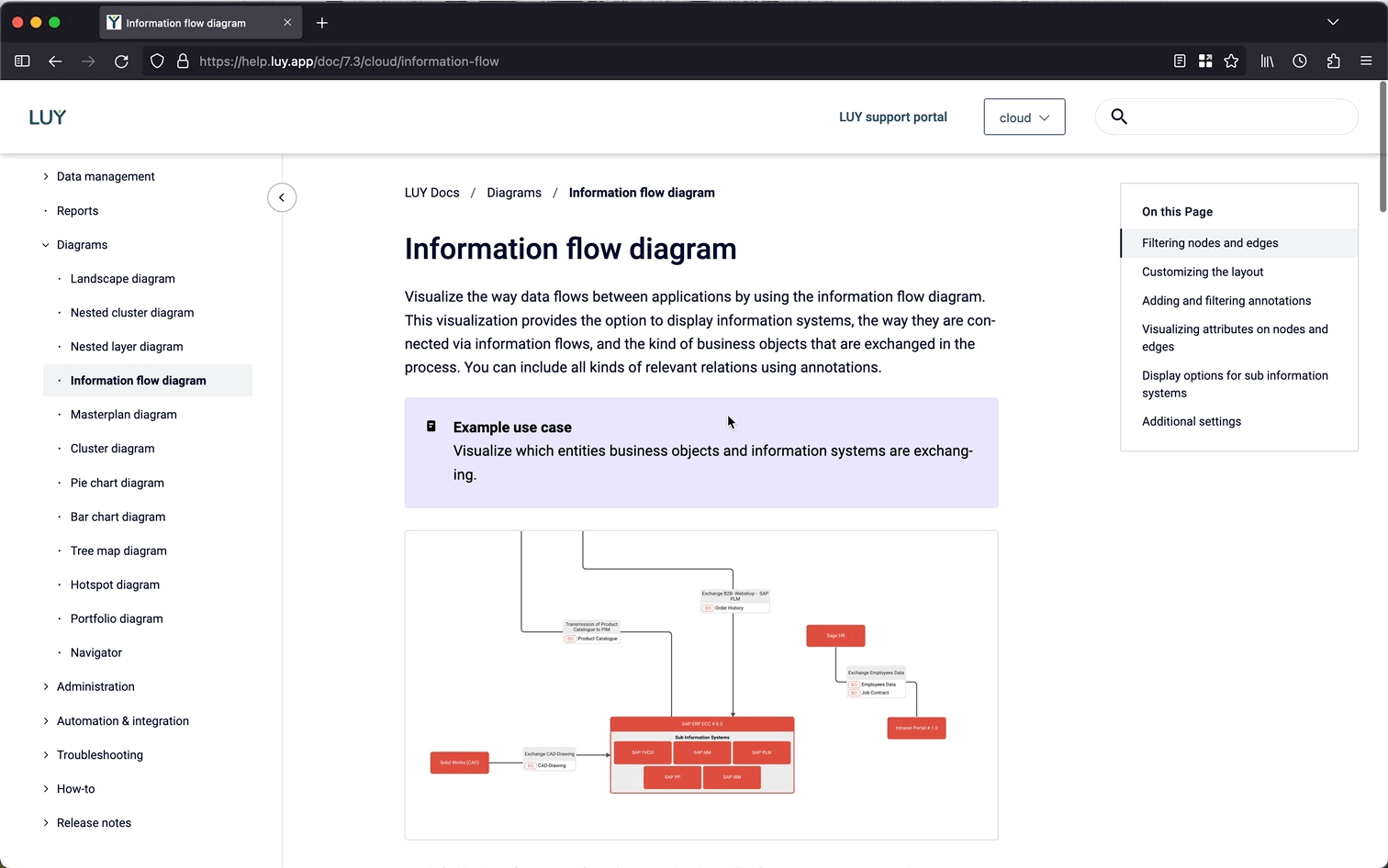Expand the Data management section
This screenshot has height=868, width=1388.
pos(46,176)
